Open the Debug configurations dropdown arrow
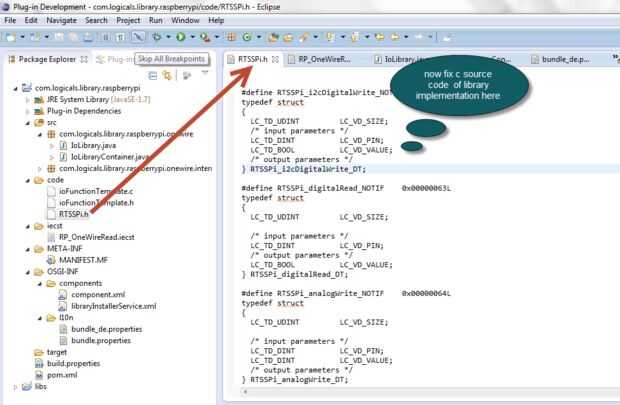The height and width of the screenshot is (405, 620). point(168,37)
